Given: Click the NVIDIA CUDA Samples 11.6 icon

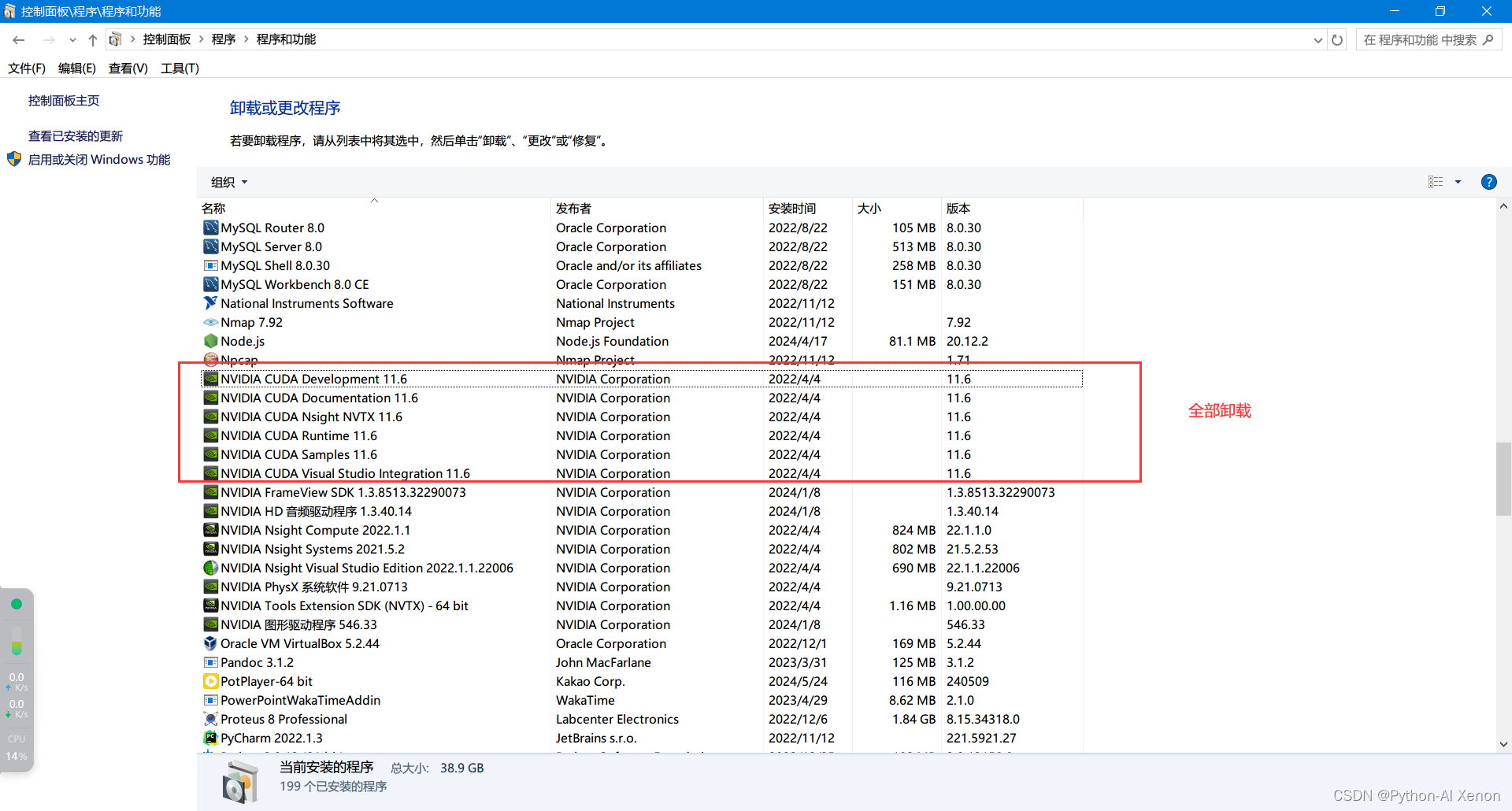Looking at the screenshot, I should point(210,454).
